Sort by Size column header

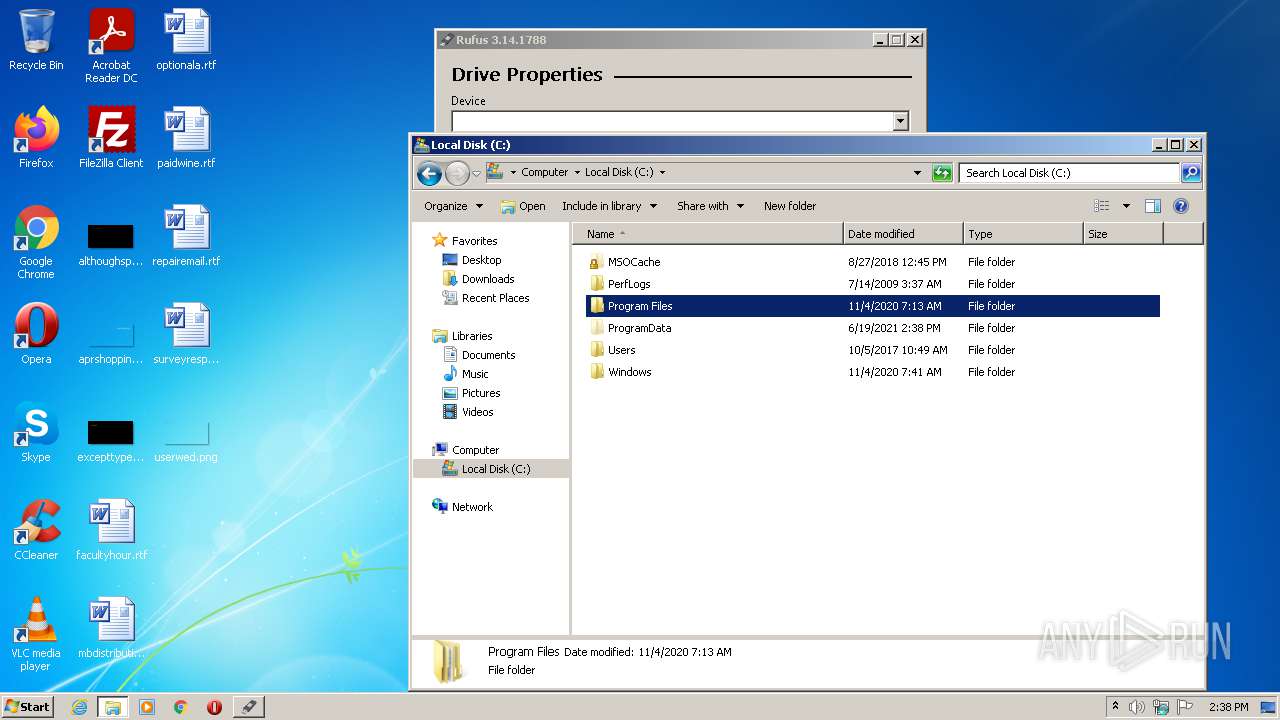(x=1123, y=234)
